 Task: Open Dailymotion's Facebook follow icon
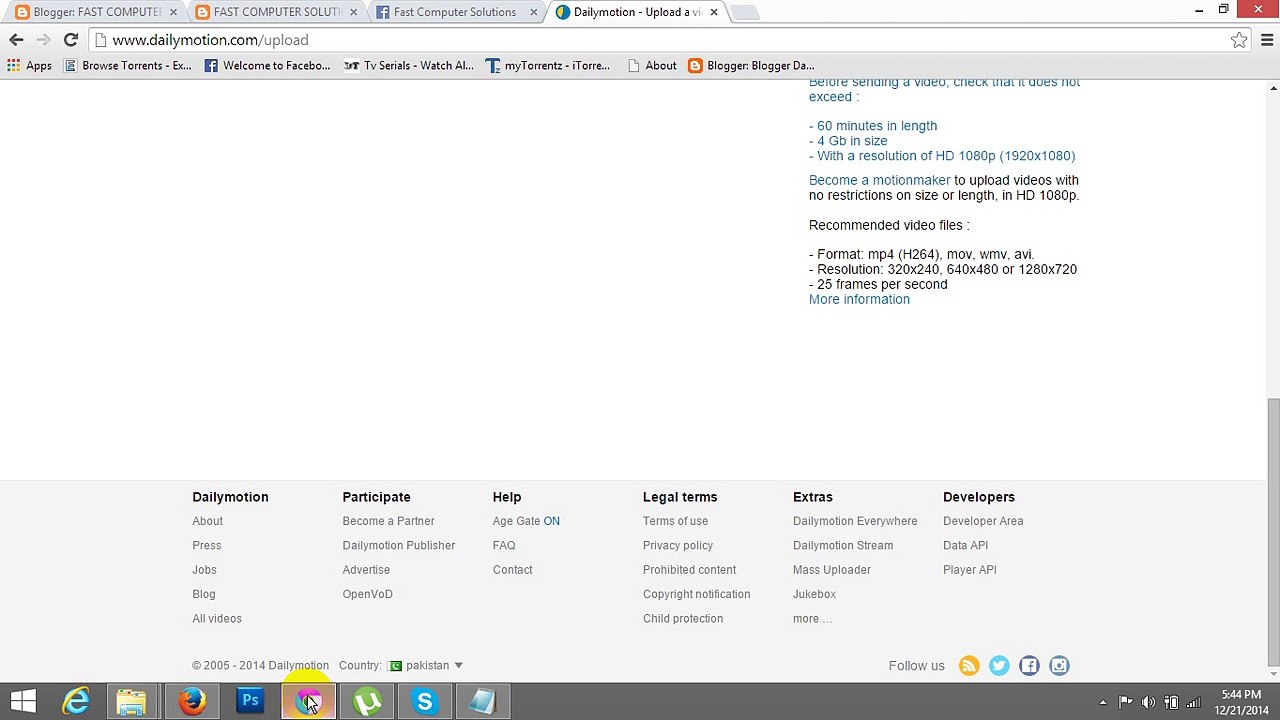coord(1029,666)
